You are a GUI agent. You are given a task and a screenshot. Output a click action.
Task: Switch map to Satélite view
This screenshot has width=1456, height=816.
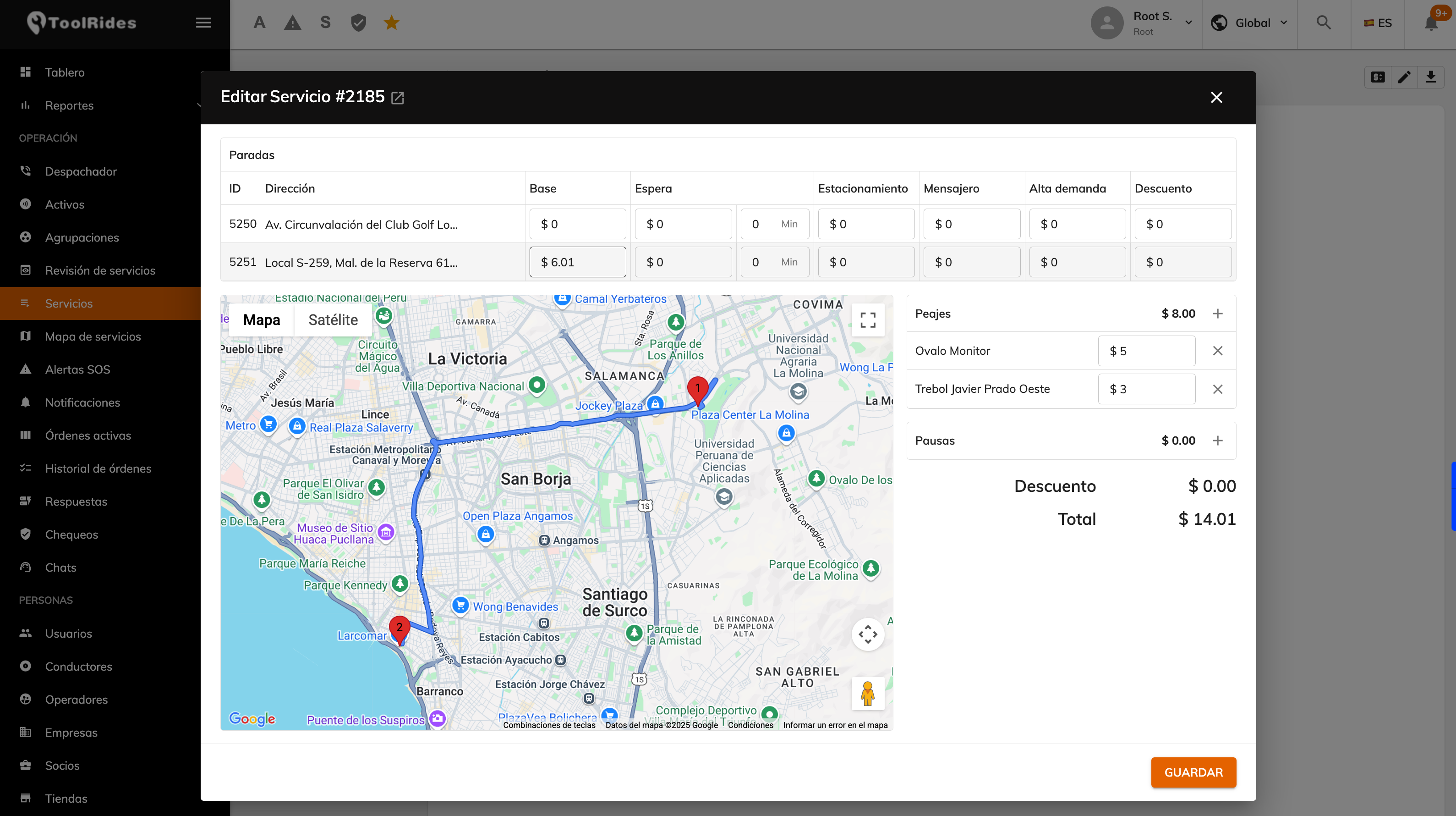(333, 320)
